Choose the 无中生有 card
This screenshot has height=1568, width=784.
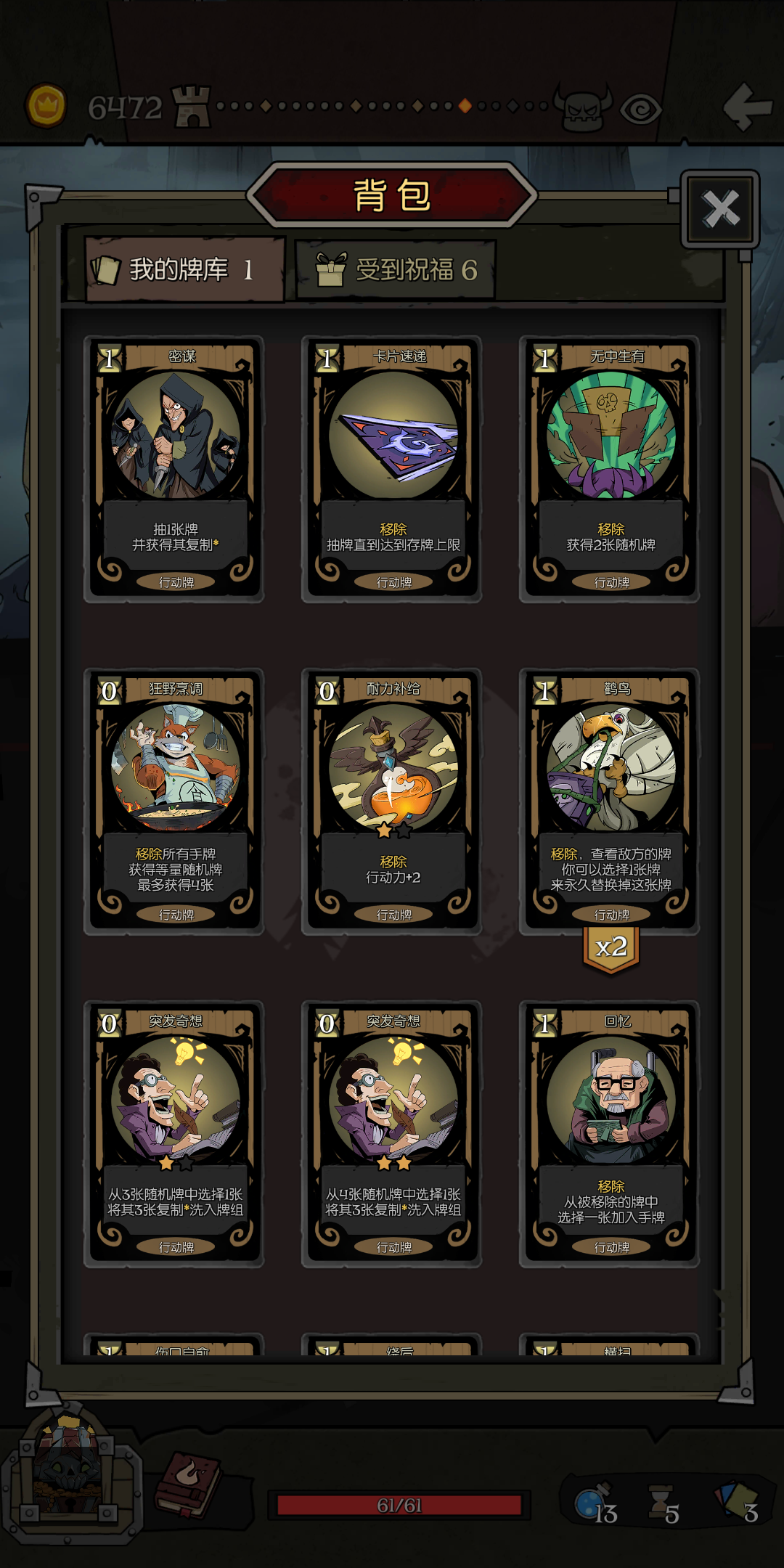(610, 469)
